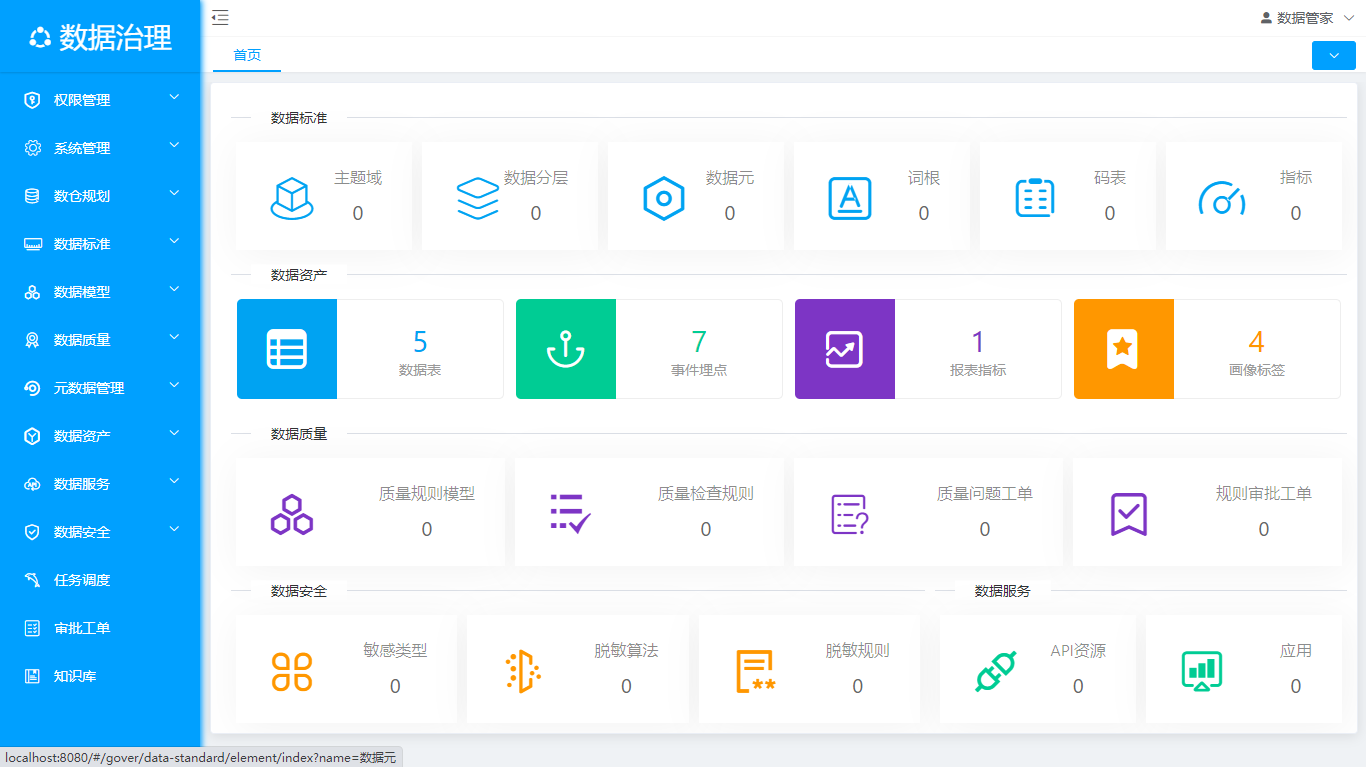Open the 脱敏规则 card
Screen dimensions: 1366x767
click(x=808, y=668)
